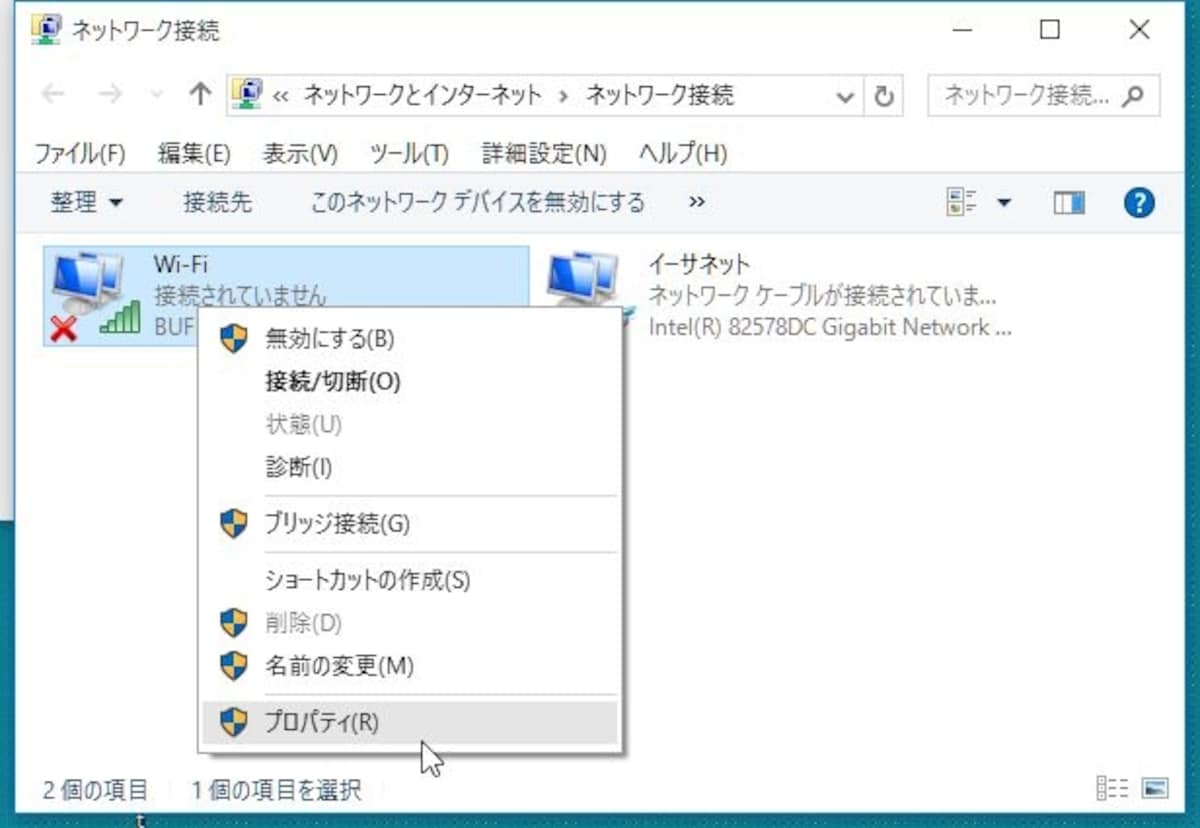Click shield icon beside 名前の変更(M)
Screen dimensions: 1200x828
click(234, 665)
